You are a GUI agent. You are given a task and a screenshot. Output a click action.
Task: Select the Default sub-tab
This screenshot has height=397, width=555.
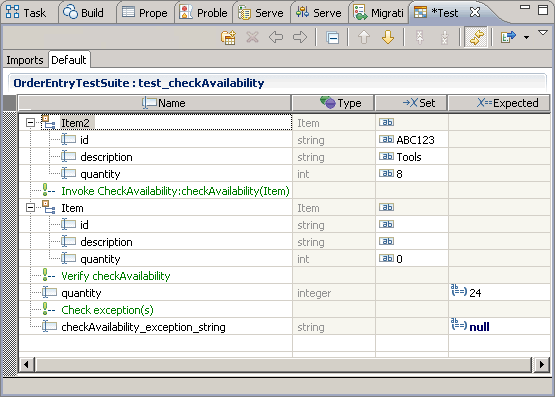[x=69, y=60]
